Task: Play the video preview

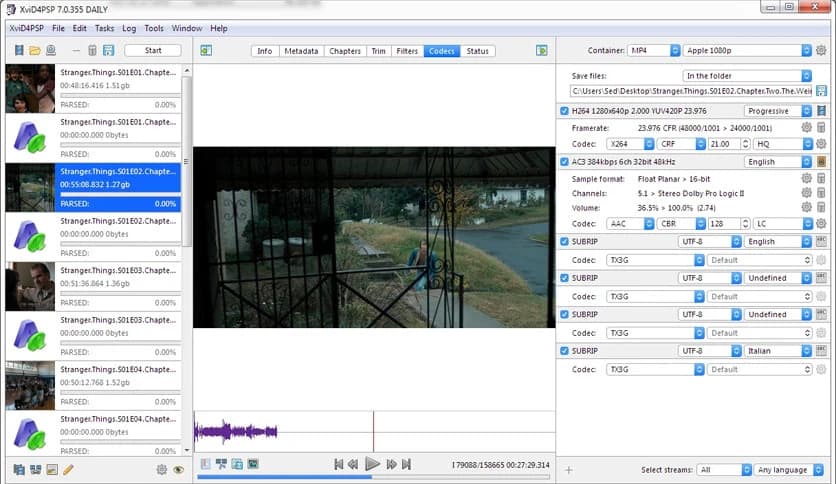Action: (x=372, y=464)
